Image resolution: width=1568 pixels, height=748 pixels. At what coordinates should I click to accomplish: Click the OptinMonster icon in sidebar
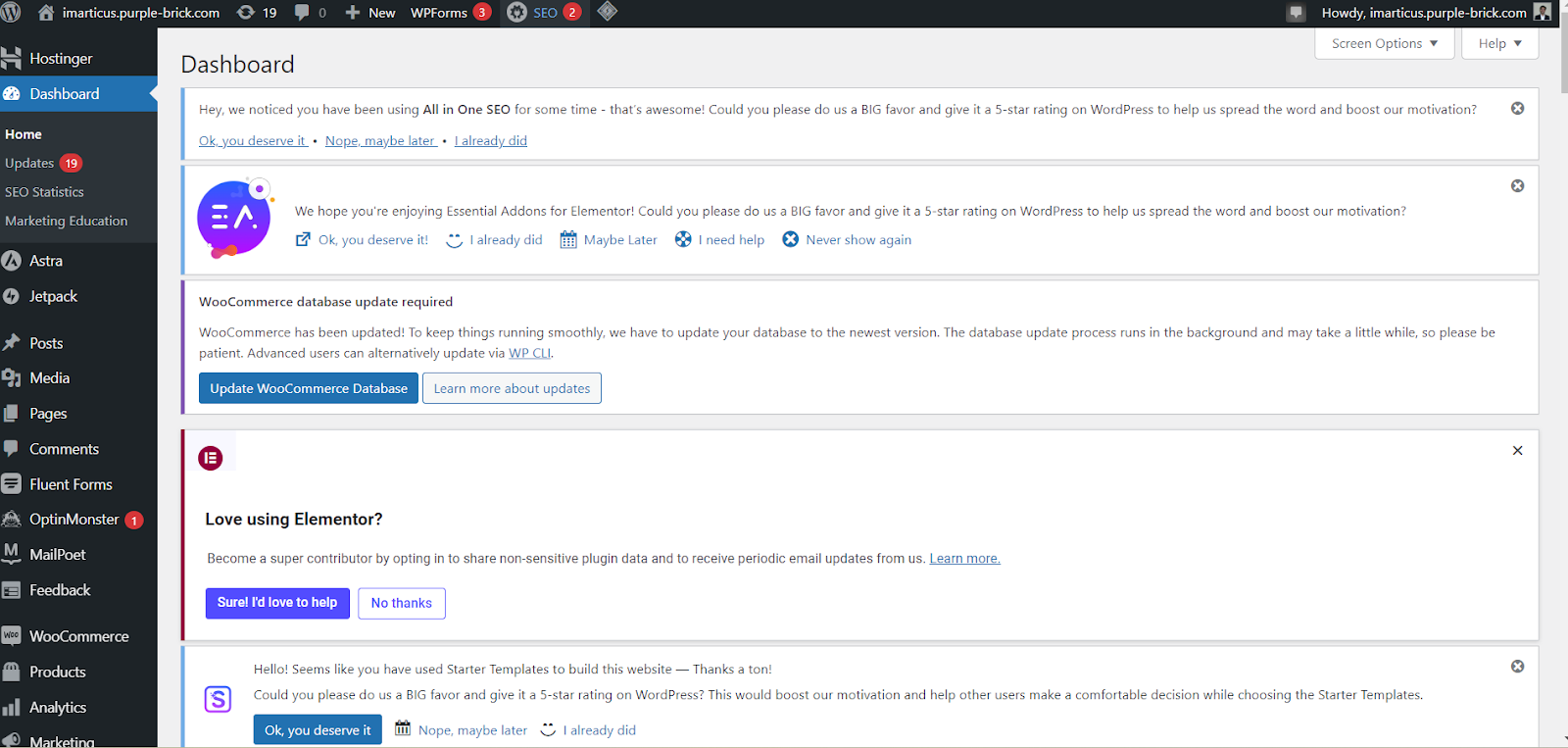[12, 520]
